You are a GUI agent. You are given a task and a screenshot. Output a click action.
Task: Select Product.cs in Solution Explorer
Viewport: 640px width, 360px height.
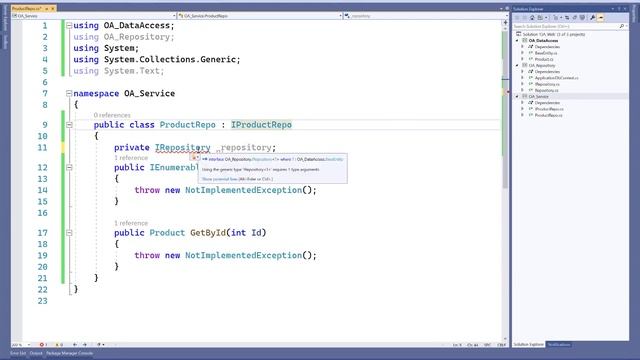tap(544, 59)
